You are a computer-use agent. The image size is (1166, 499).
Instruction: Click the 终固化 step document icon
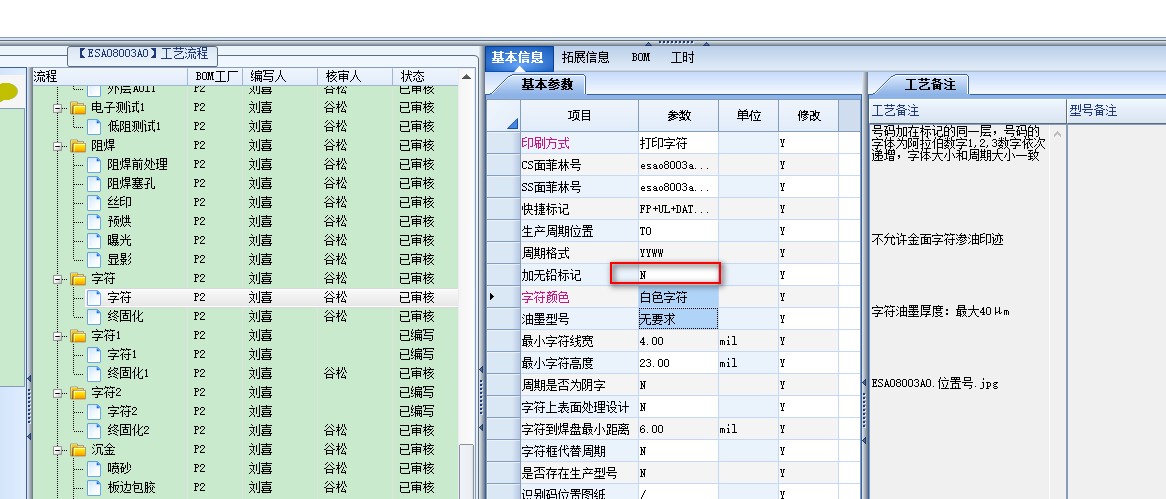coord(94,316)
